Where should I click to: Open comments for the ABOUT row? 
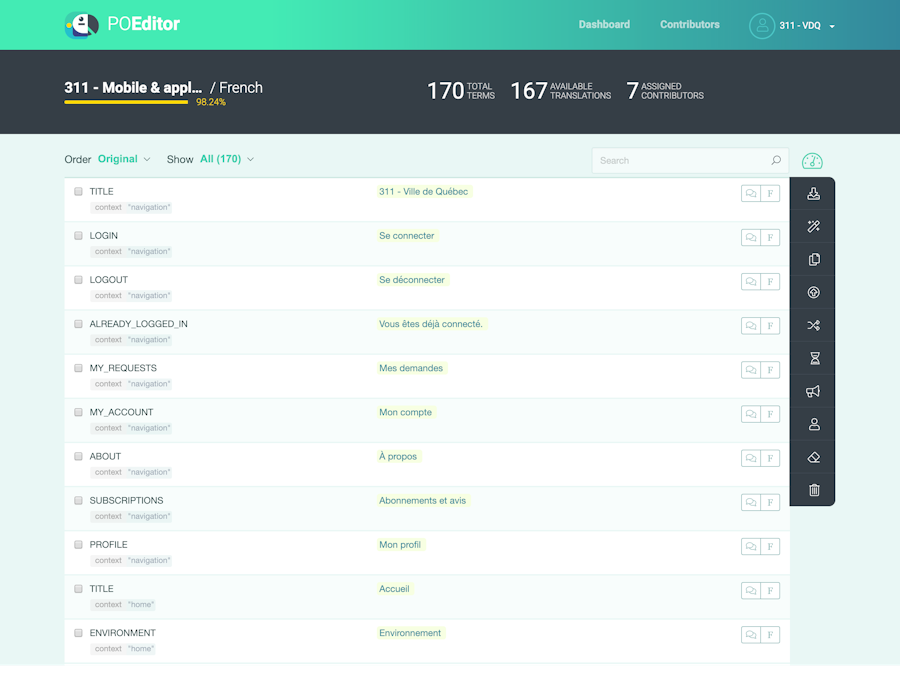pos(751,459)
